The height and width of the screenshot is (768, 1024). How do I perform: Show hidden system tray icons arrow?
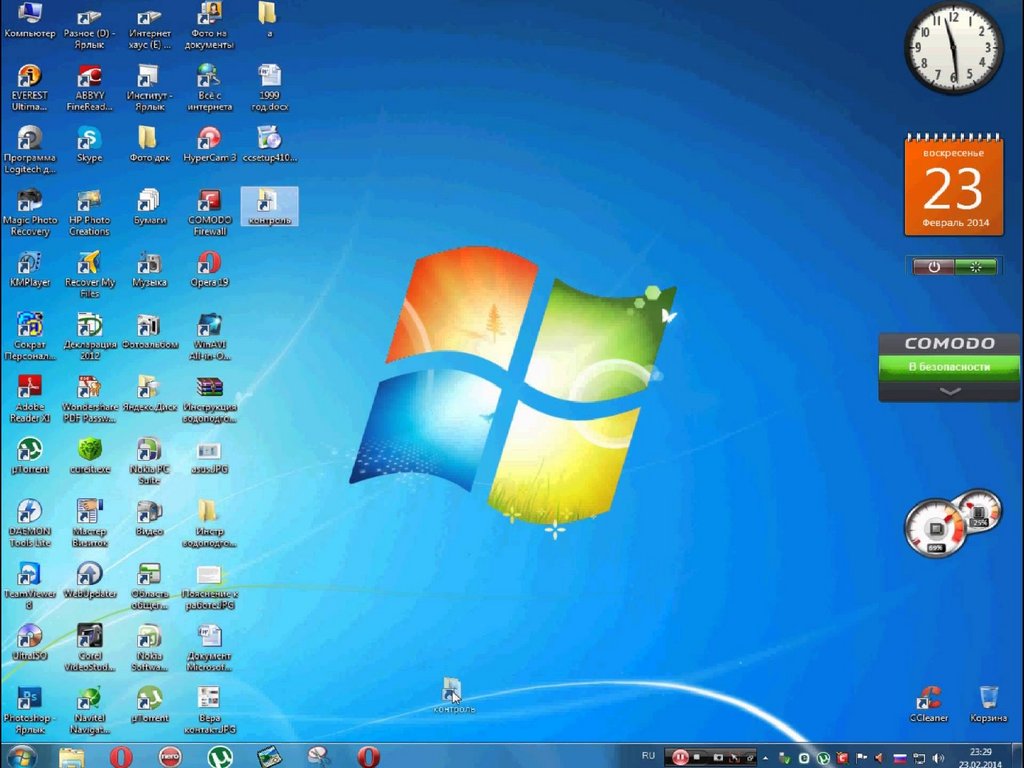coord(765,758)
